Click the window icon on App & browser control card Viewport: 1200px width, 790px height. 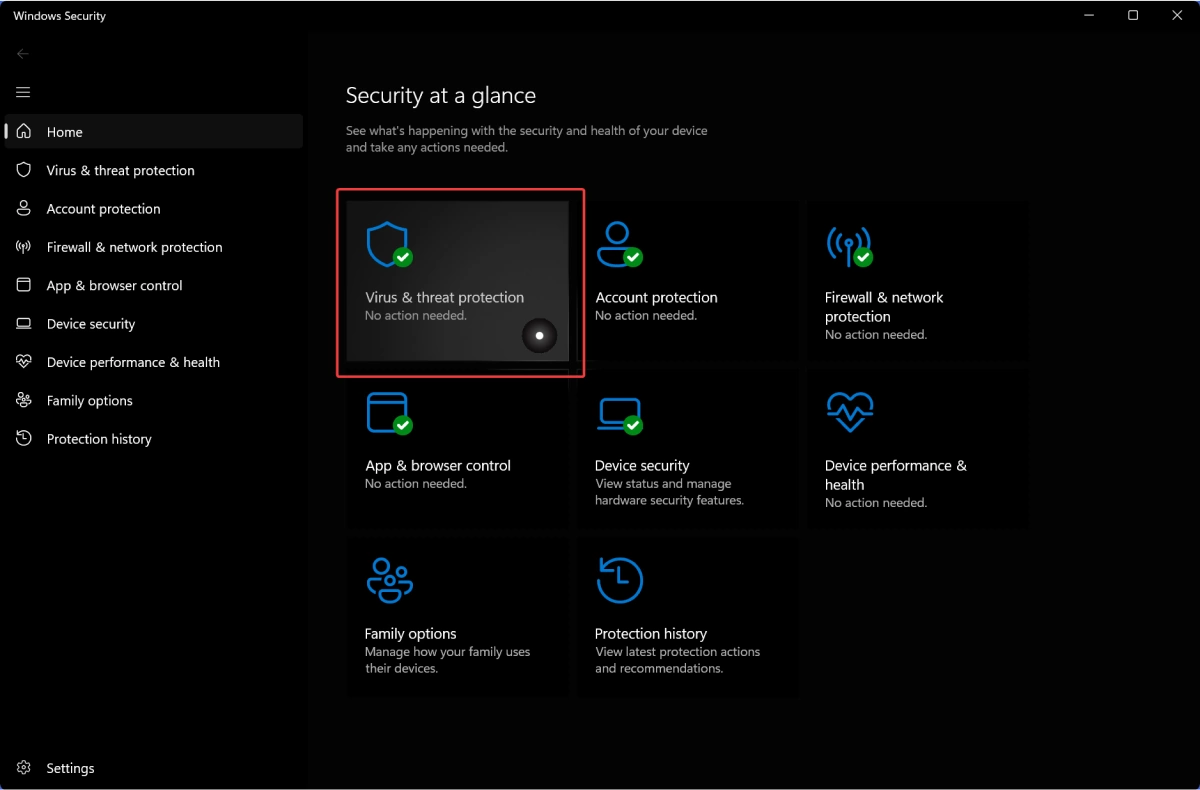click(389, 413)
